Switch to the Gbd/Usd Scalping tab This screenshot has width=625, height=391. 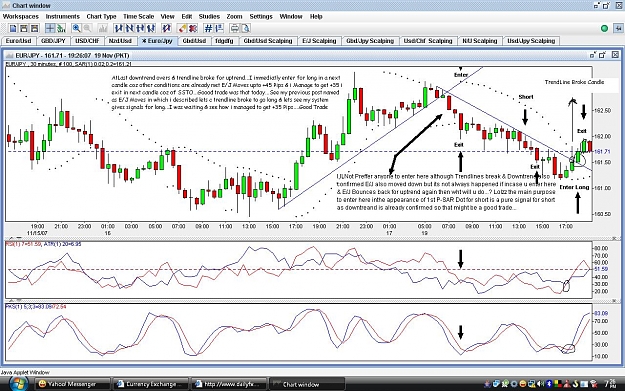[x=268, y=41]
